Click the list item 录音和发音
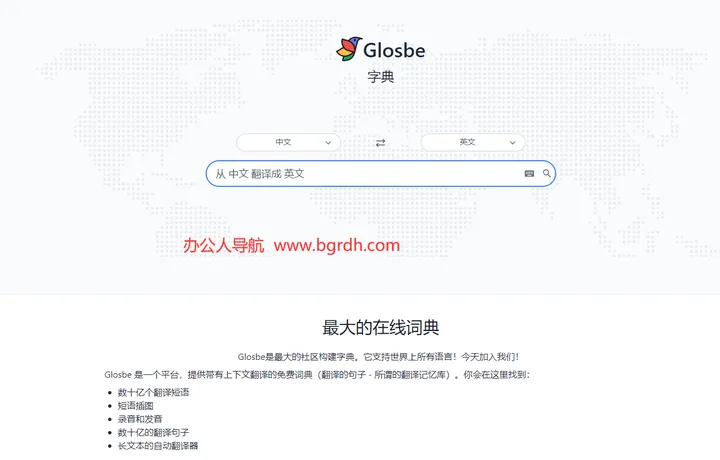The width and height of the screenshot is (720, 460). (x=140, y=419)
